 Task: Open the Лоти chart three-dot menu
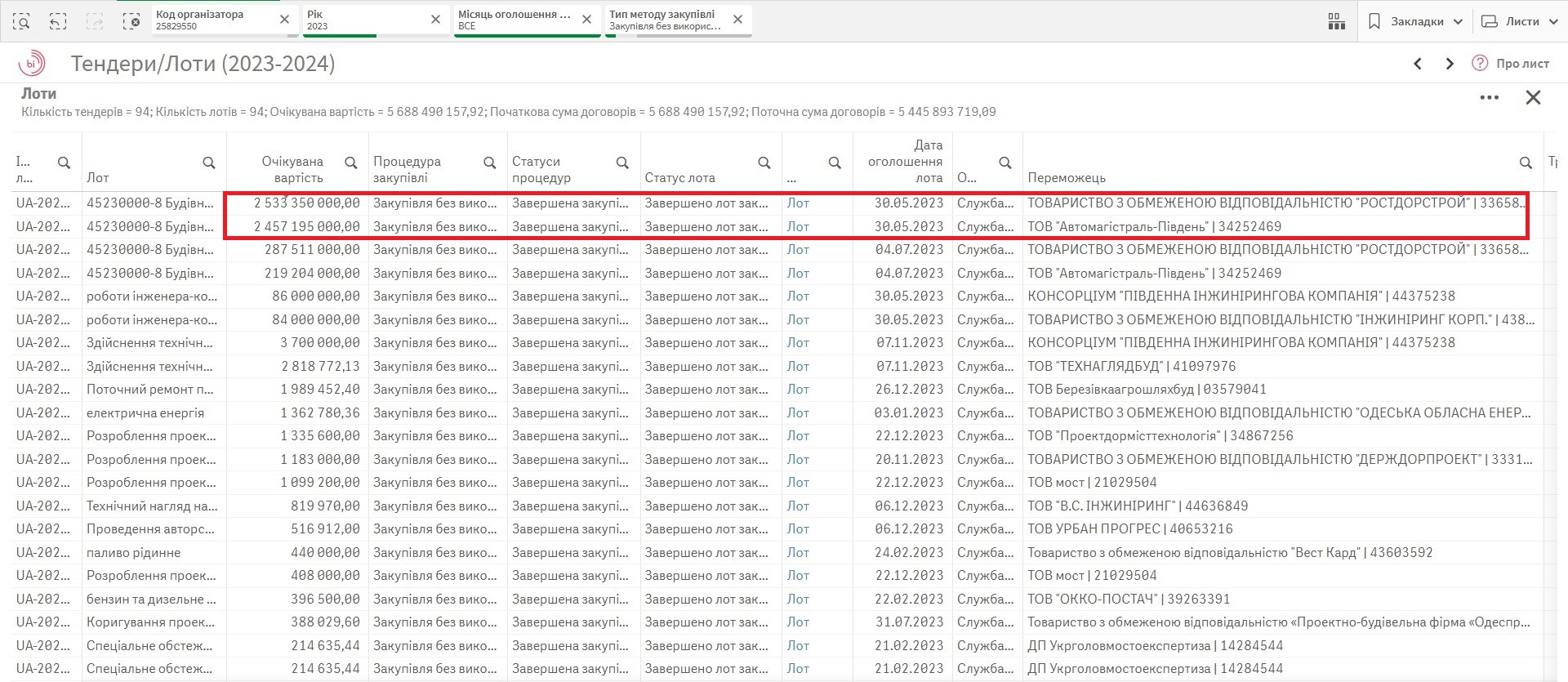[1490, 98]
